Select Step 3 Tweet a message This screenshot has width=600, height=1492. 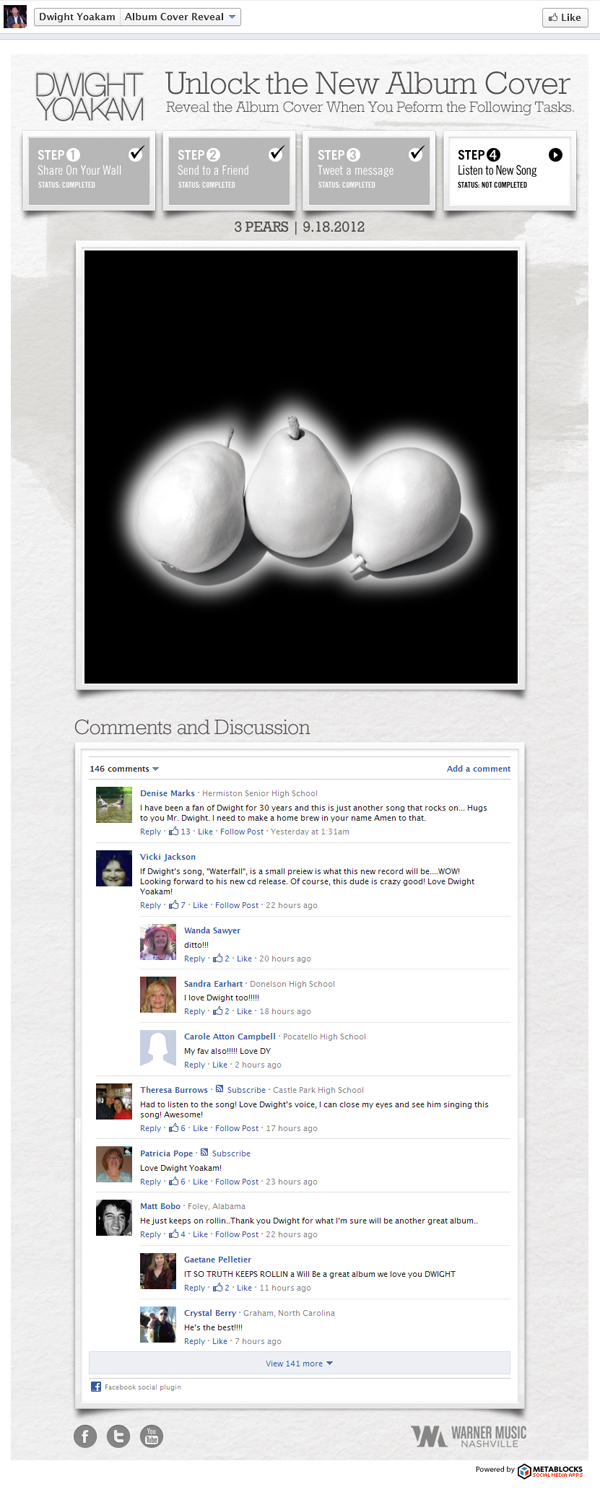click(x=370, y=169)
